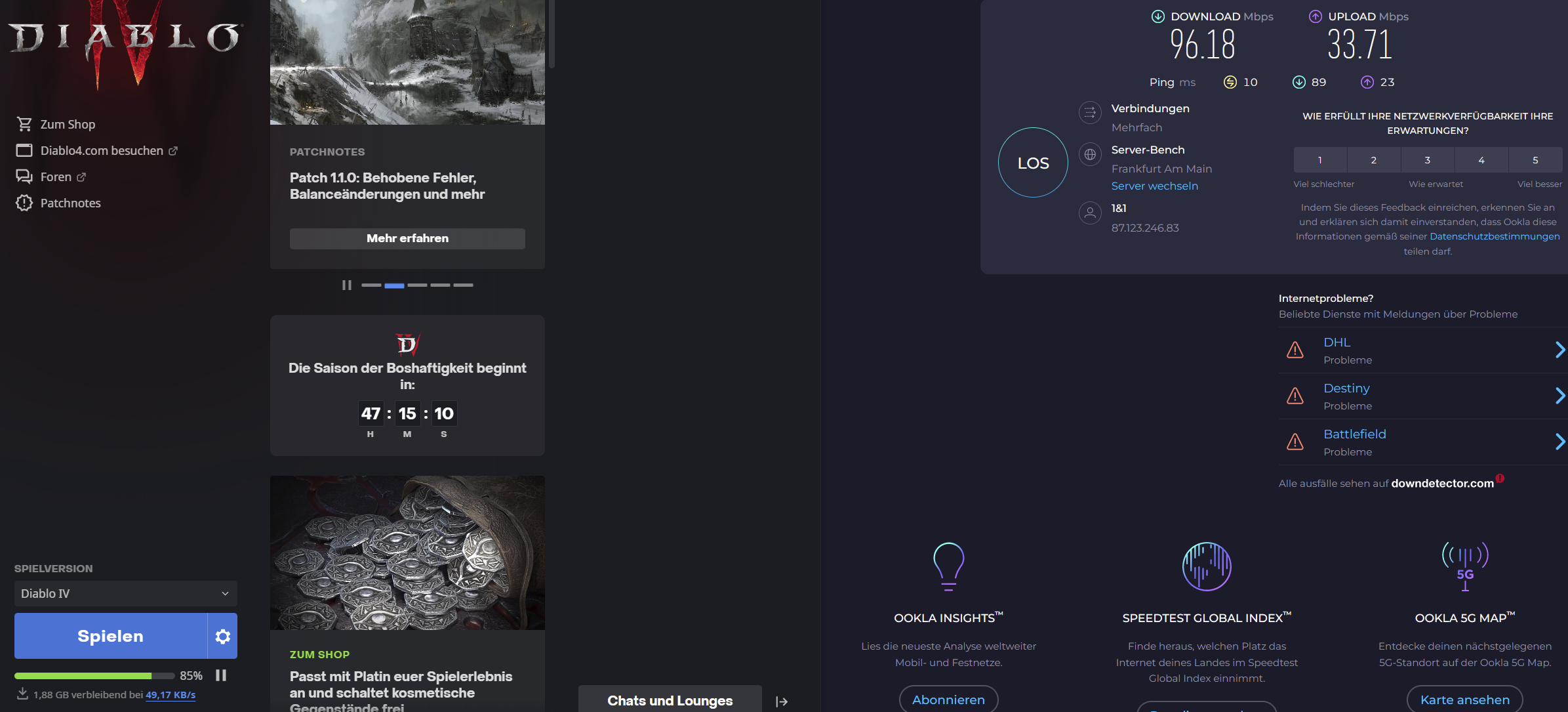Image resolution: width=1568 pixels, height=712 pixels.
Task: Click the Mehr erfahren button
Action: [x=407, y=238]
